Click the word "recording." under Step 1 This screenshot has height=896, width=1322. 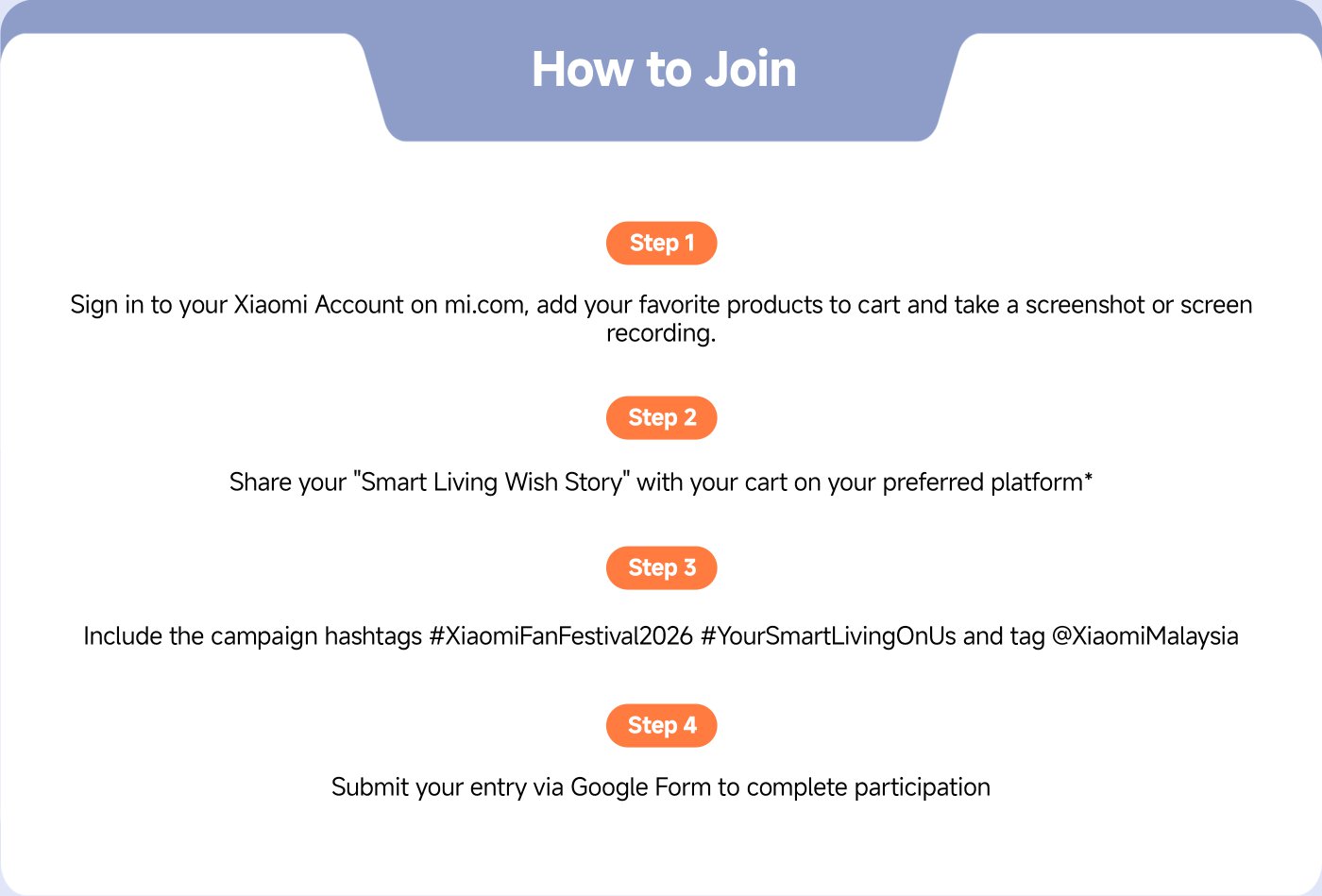point(661,333)
